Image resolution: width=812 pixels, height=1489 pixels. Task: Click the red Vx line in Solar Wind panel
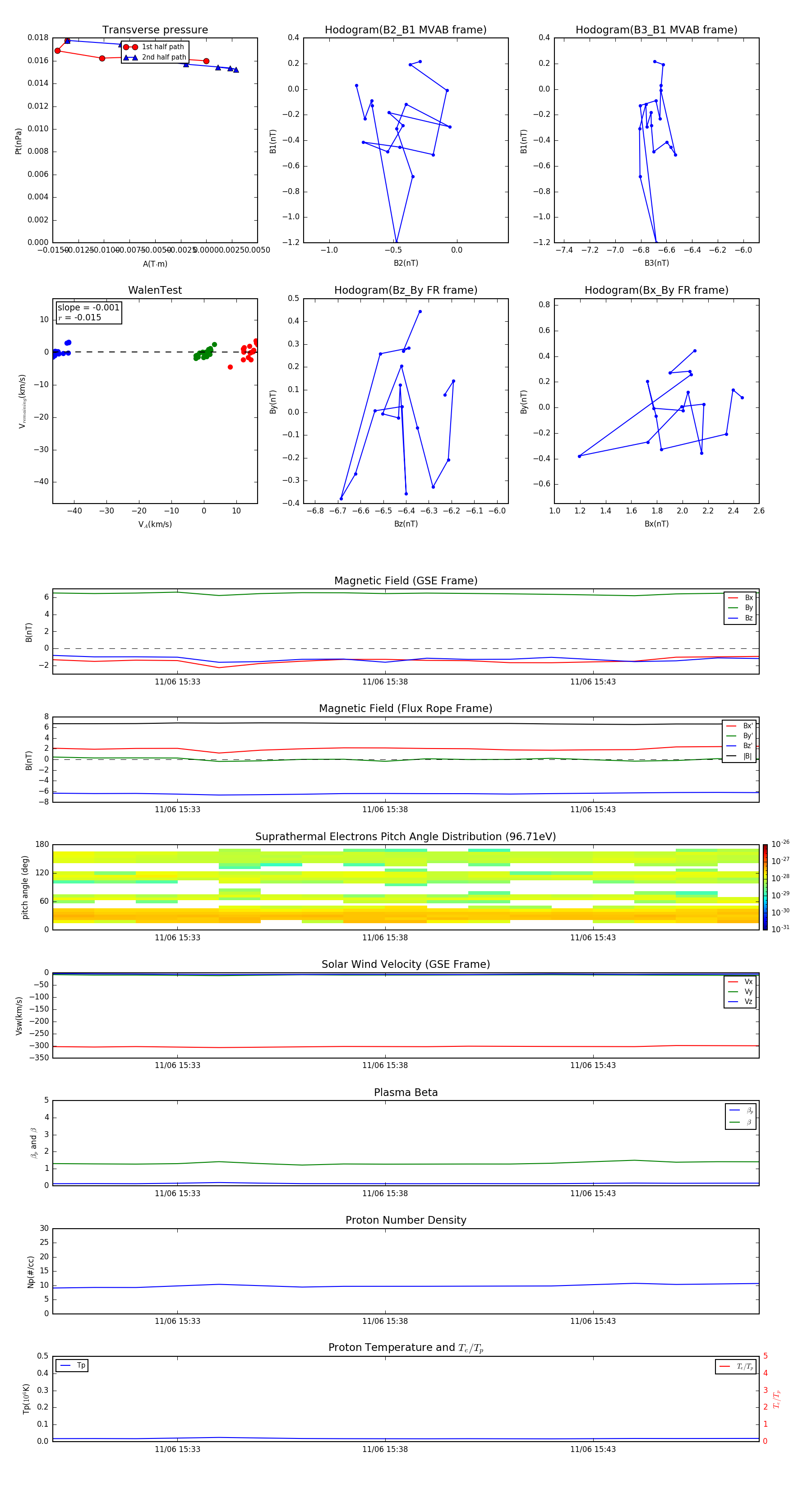406,1046
